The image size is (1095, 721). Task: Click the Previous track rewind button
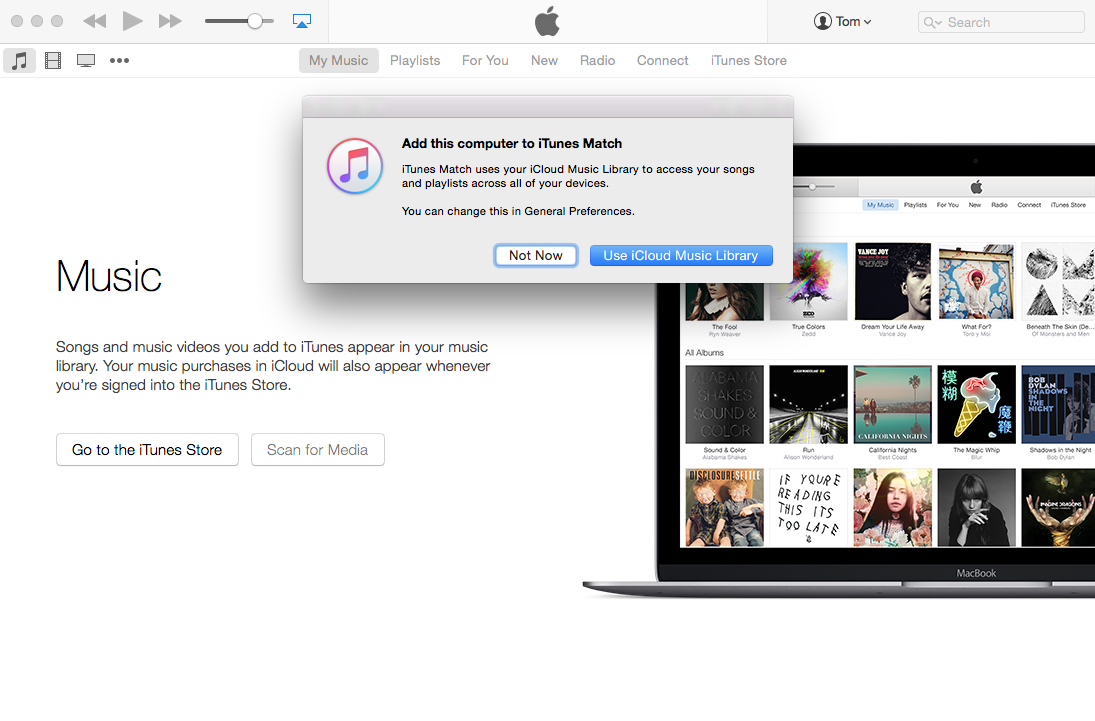tap(94, 21)
